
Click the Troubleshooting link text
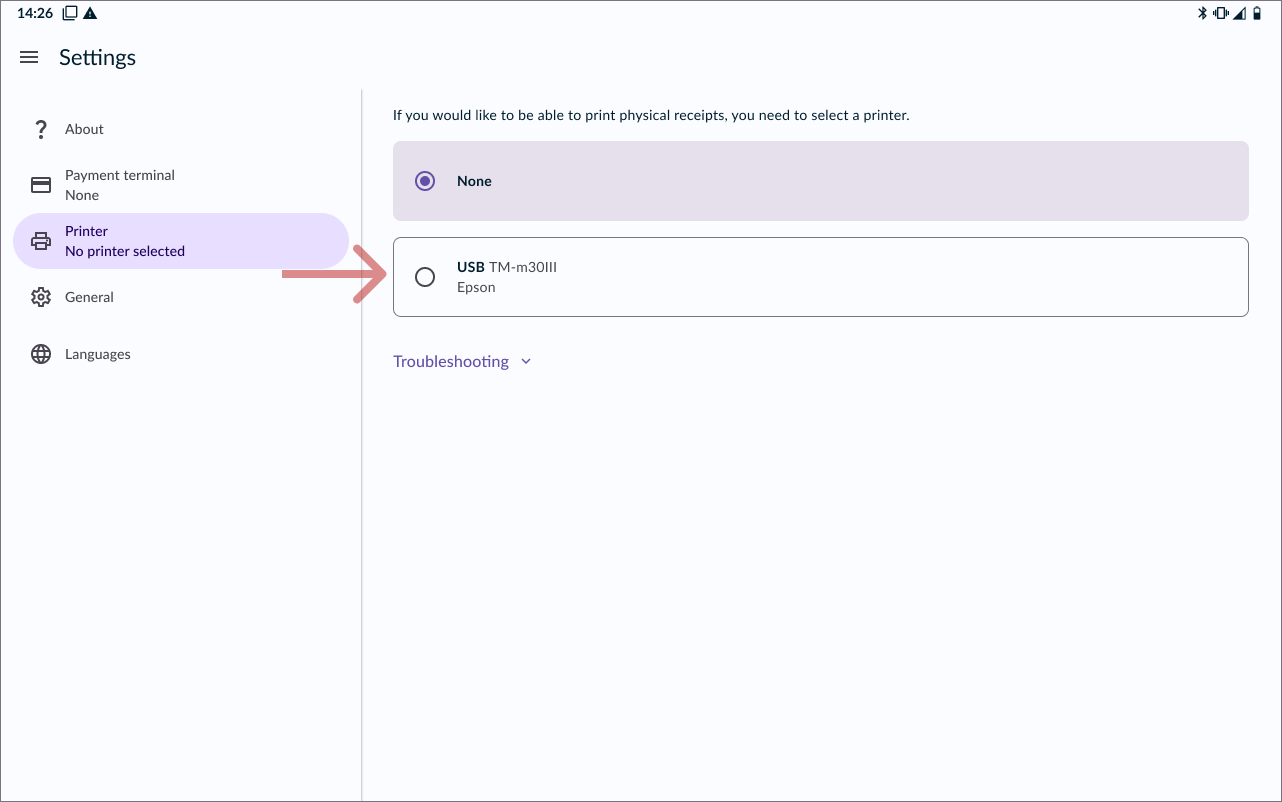coord(451,361)
